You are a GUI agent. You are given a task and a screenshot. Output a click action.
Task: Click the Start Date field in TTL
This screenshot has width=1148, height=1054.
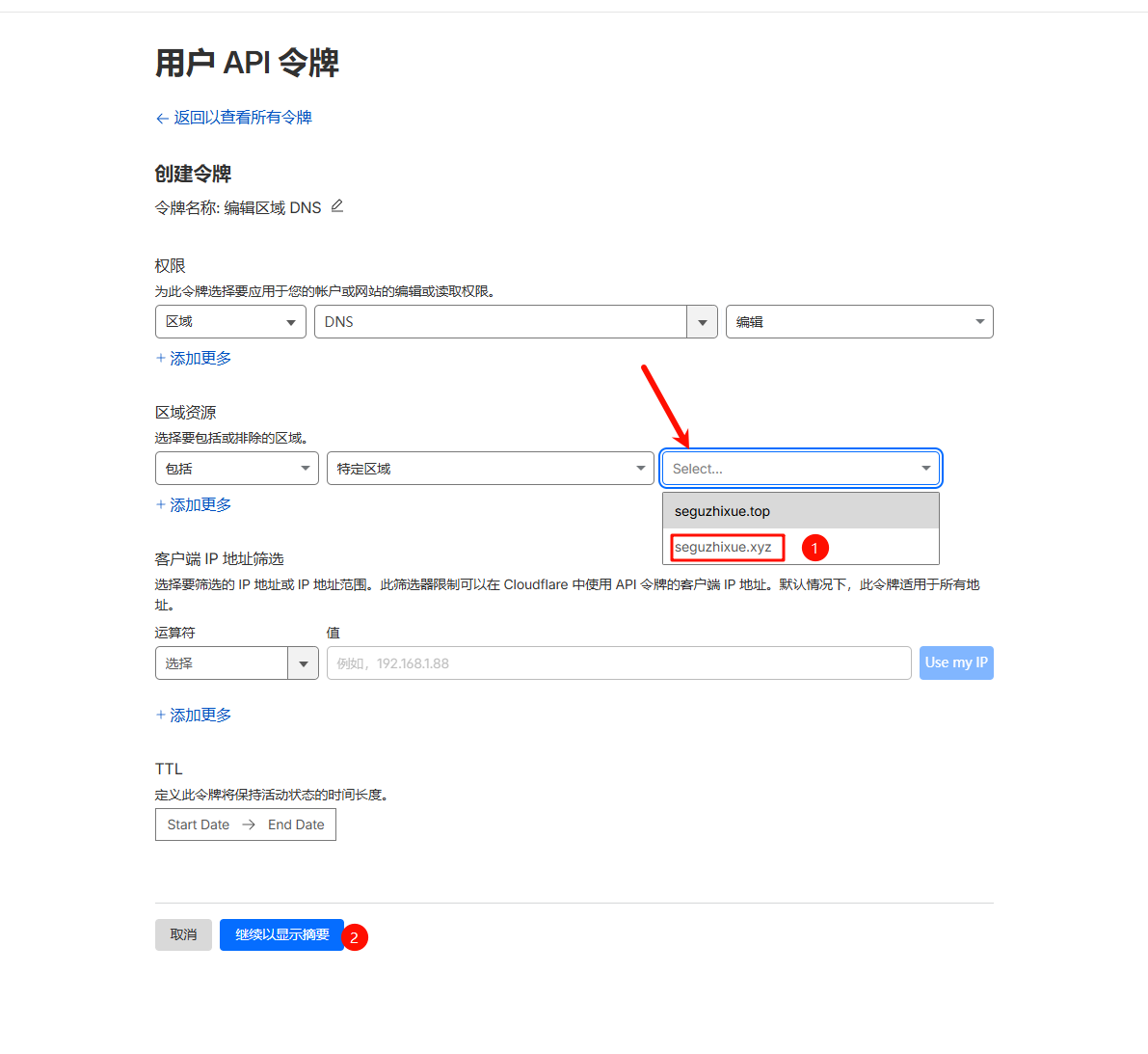[199, 825]
